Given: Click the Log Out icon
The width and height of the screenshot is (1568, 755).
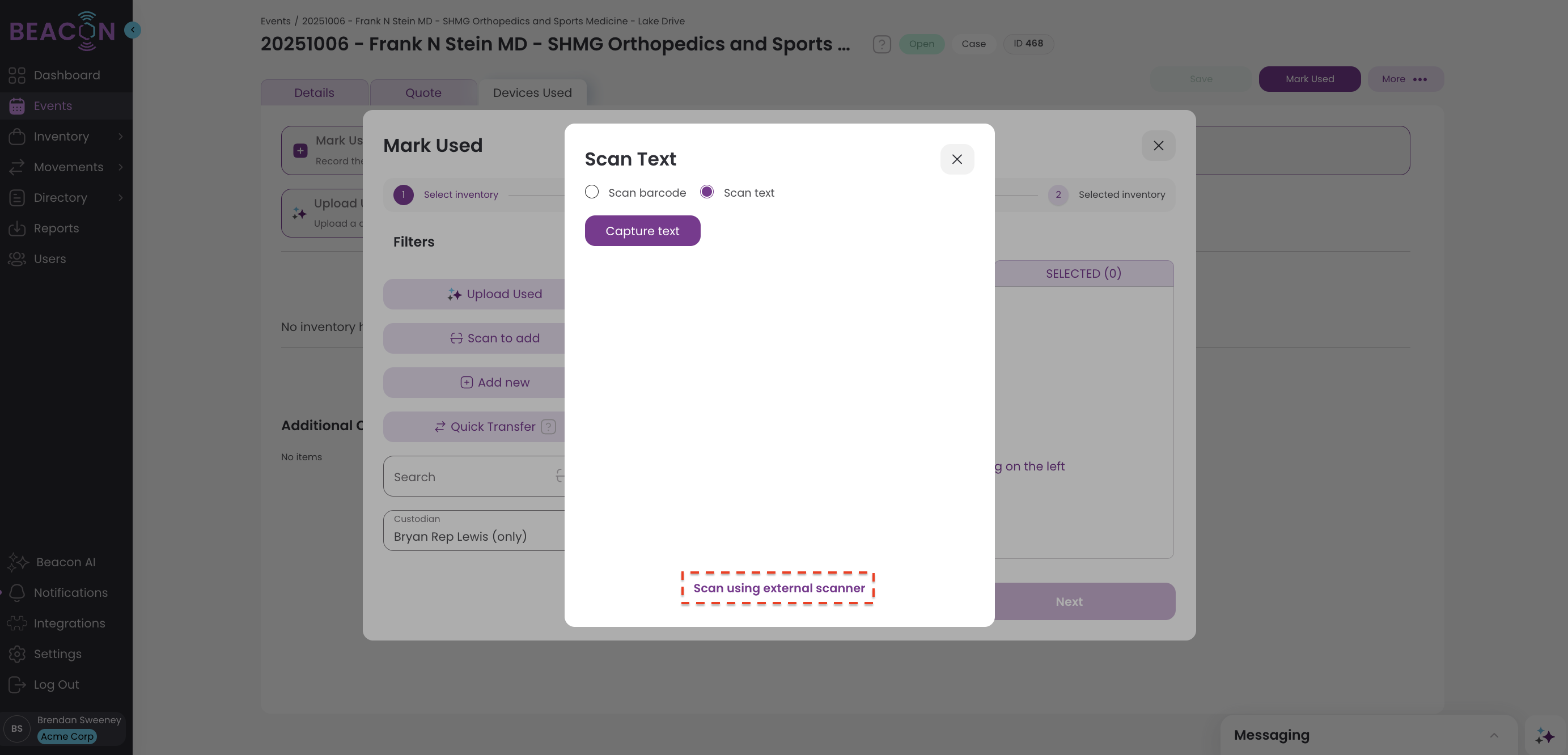Looking at the screenshot, I should [x=17, y=684].
